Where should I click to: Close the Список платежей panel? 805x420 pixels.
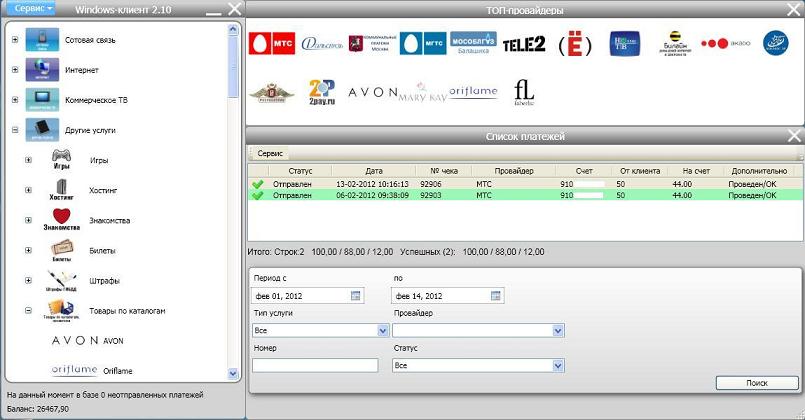pos(794,136)
